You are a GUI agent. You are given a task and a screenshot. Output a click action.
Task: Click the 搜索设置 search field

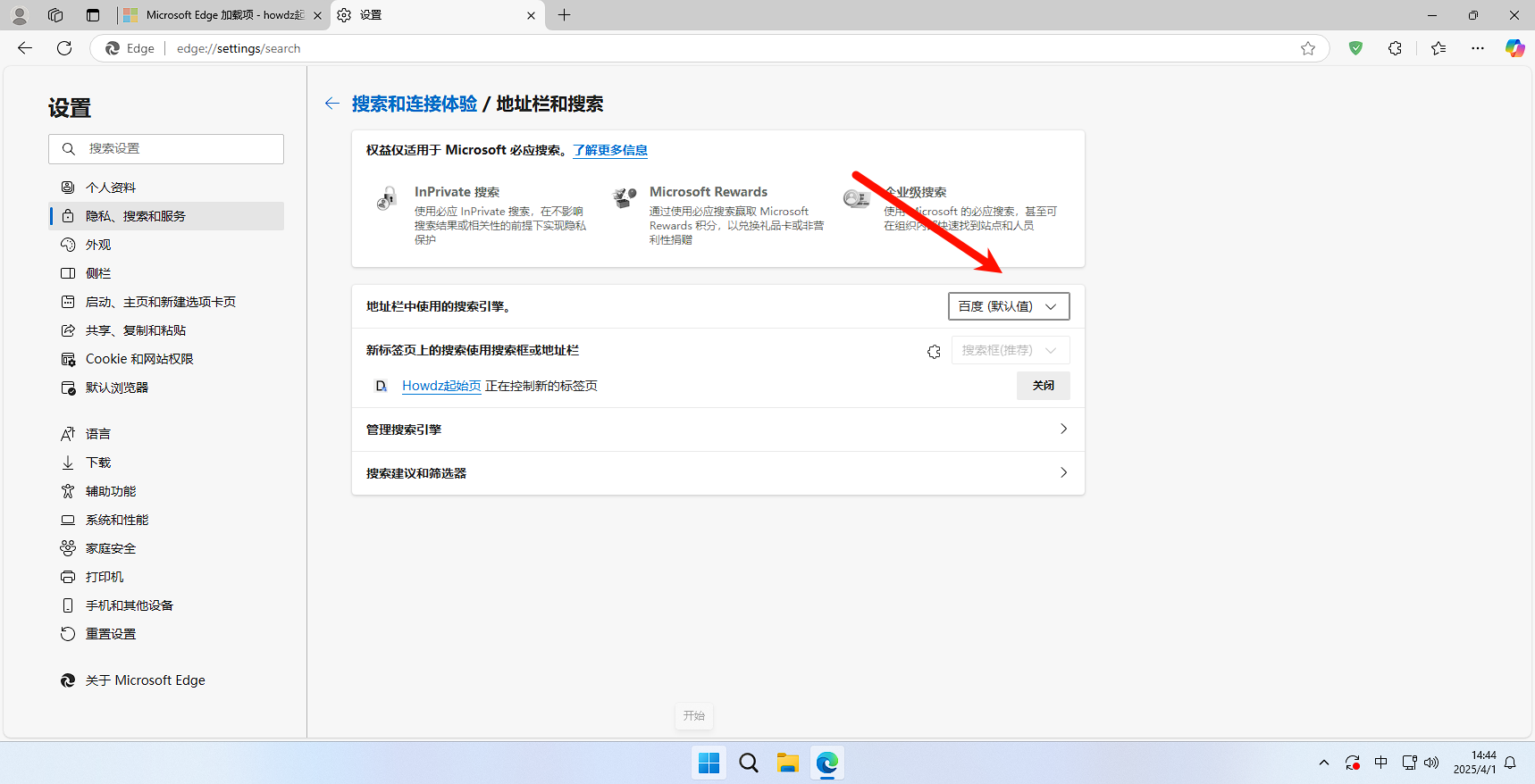pos(166,149)
